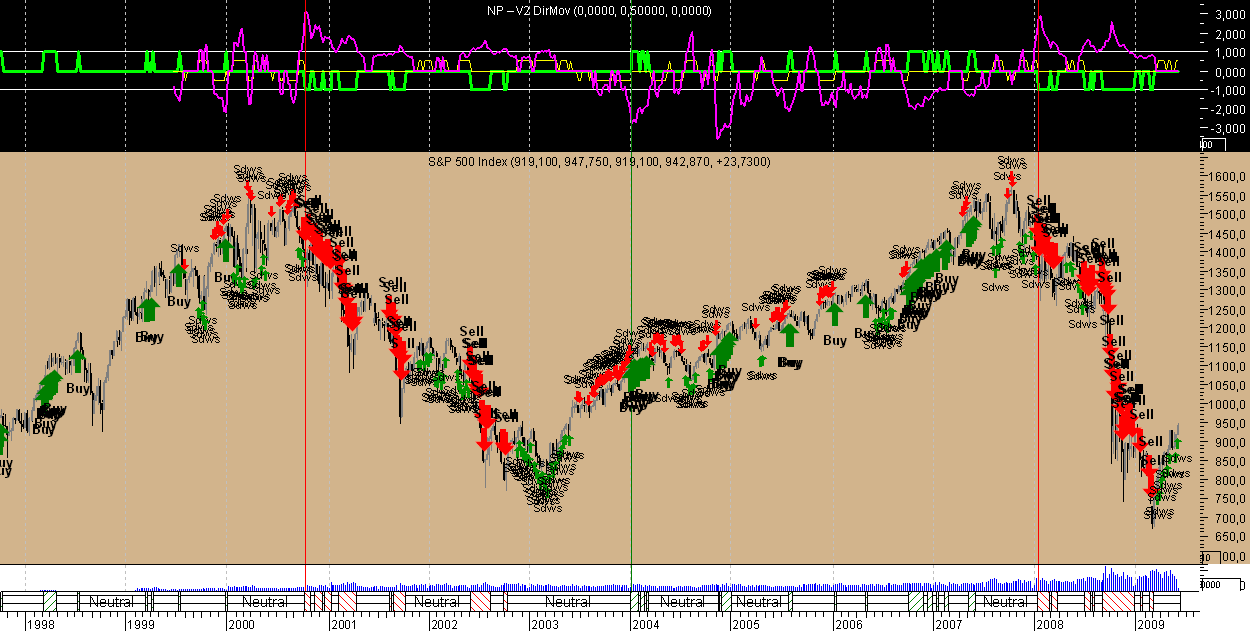Click the green Buy arrow in mid 1999
Viewport: 1250px width, 631px height.
coord(178,274)
